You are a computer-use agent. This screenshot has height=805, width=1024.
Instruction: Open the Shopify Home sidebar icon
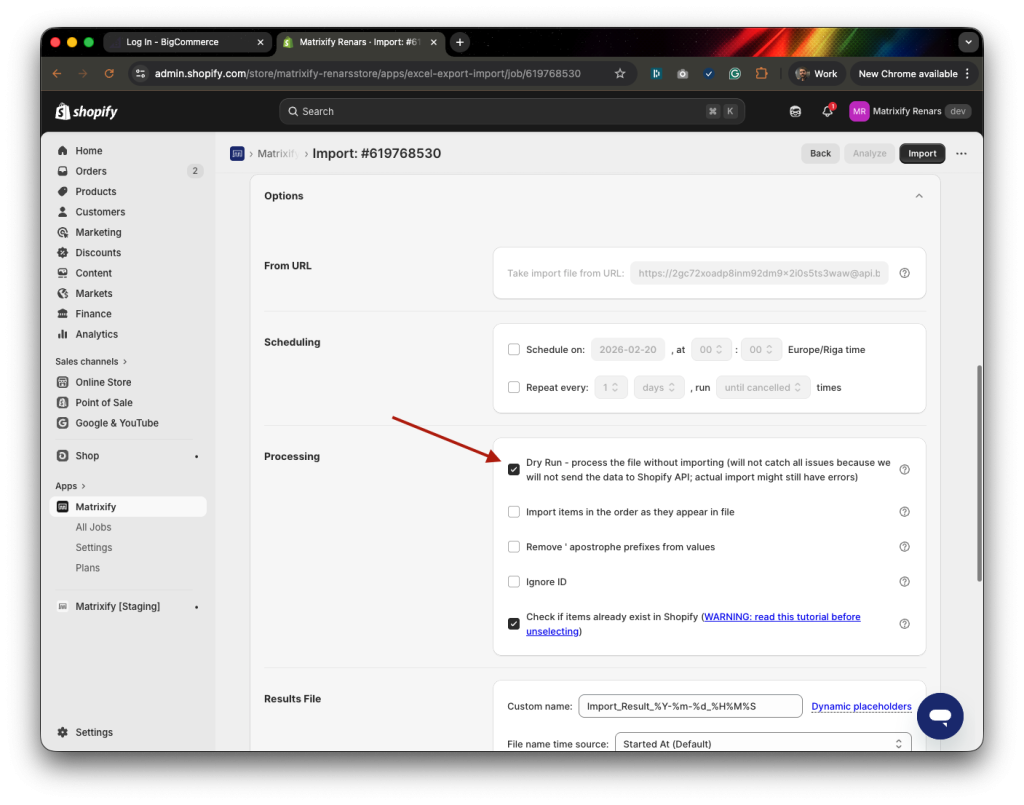click(63, 150)
